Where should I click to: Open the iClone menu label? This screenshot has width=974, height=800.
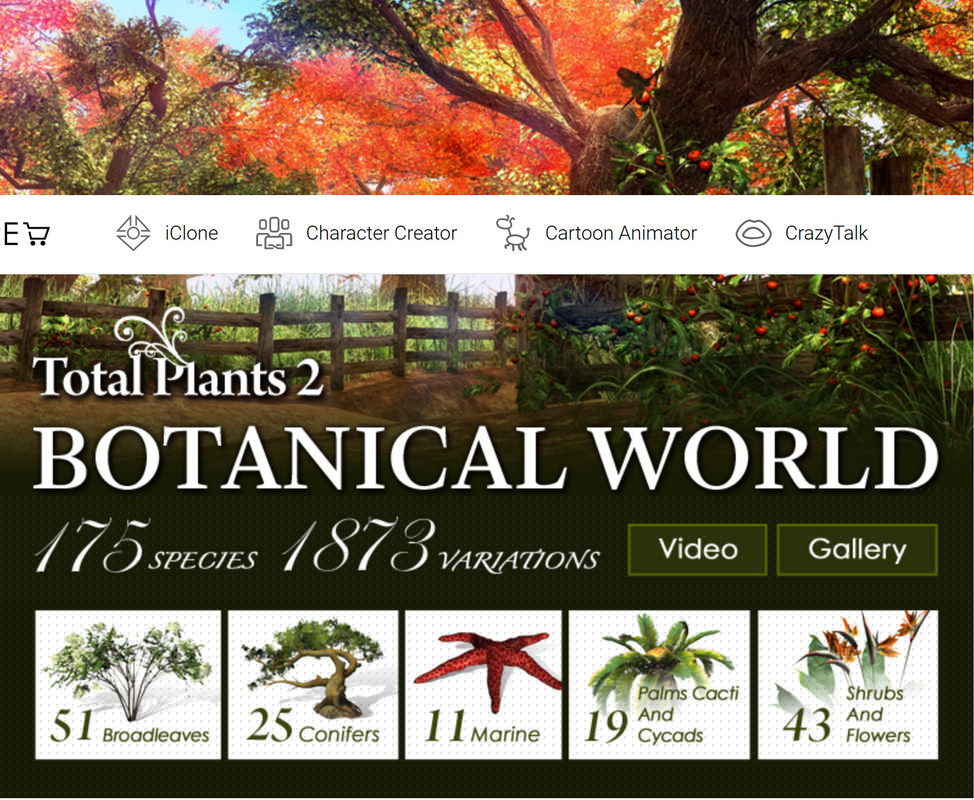(x=191, y=234)
